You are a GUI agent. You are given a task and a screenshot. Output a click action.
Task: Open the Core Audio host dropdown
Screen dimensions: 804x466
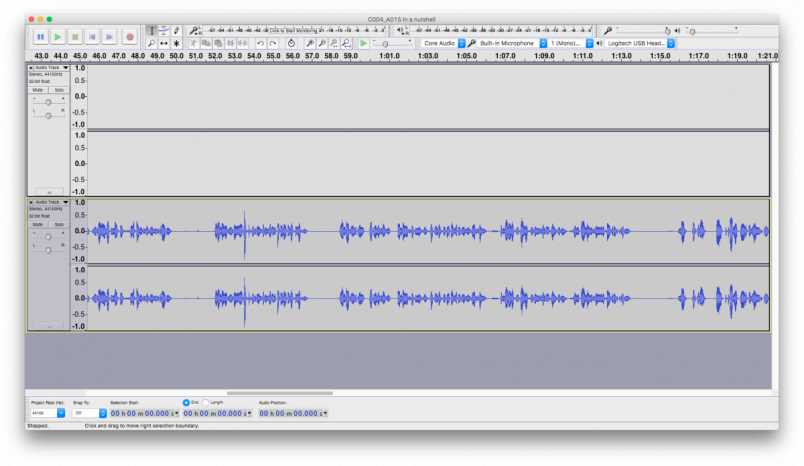click(444, 44)
